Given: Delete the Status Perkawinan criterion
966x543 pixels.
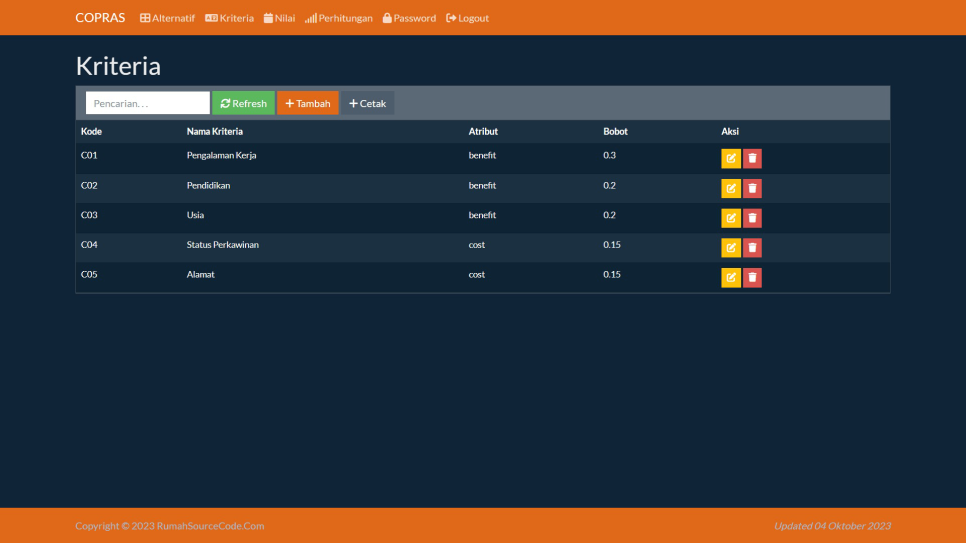Looking at the screenshot, I should 752,248.
